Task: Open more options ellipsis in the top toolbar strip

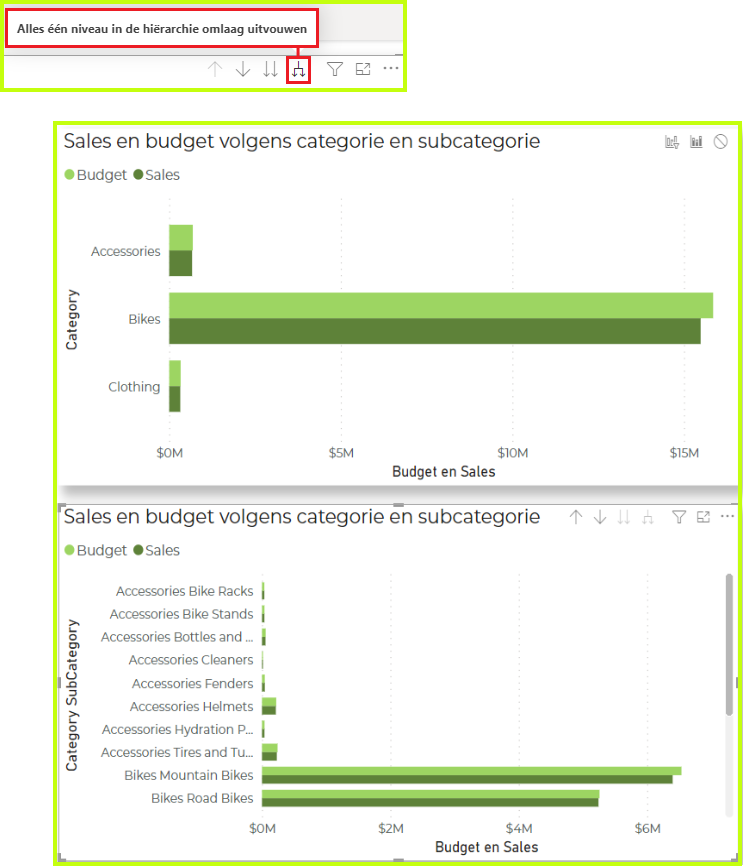Action: [x=391, y=68]
